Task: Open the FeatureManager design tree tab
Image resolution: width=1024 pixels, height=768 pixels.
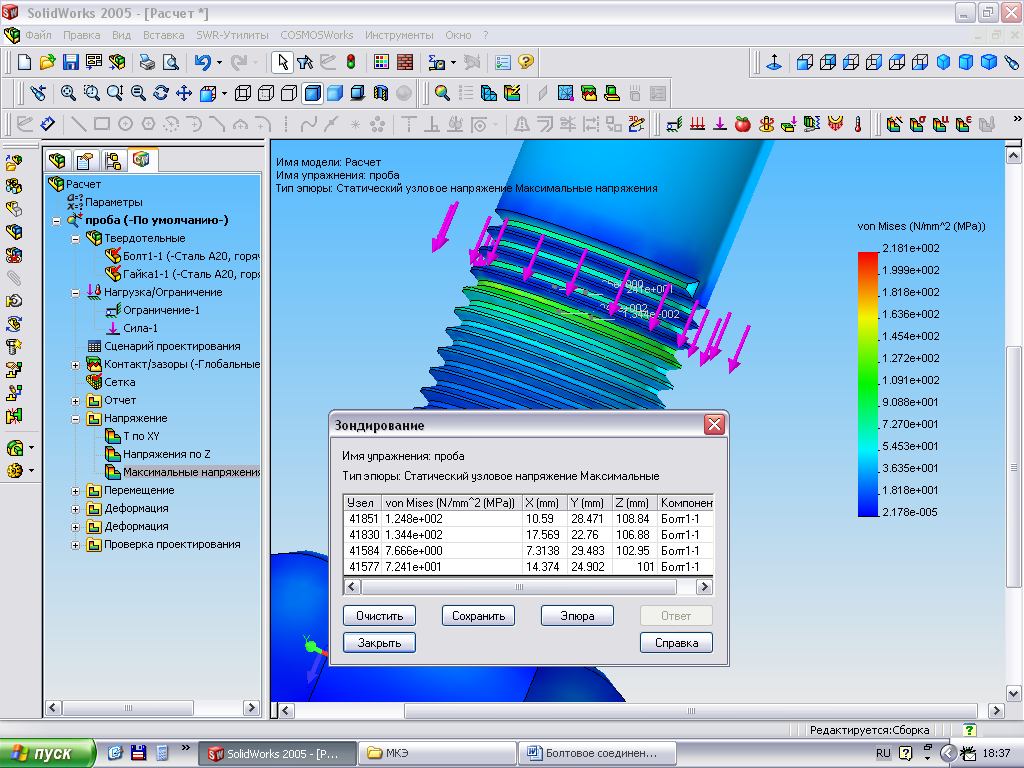Action: click(x=57, y=160)
